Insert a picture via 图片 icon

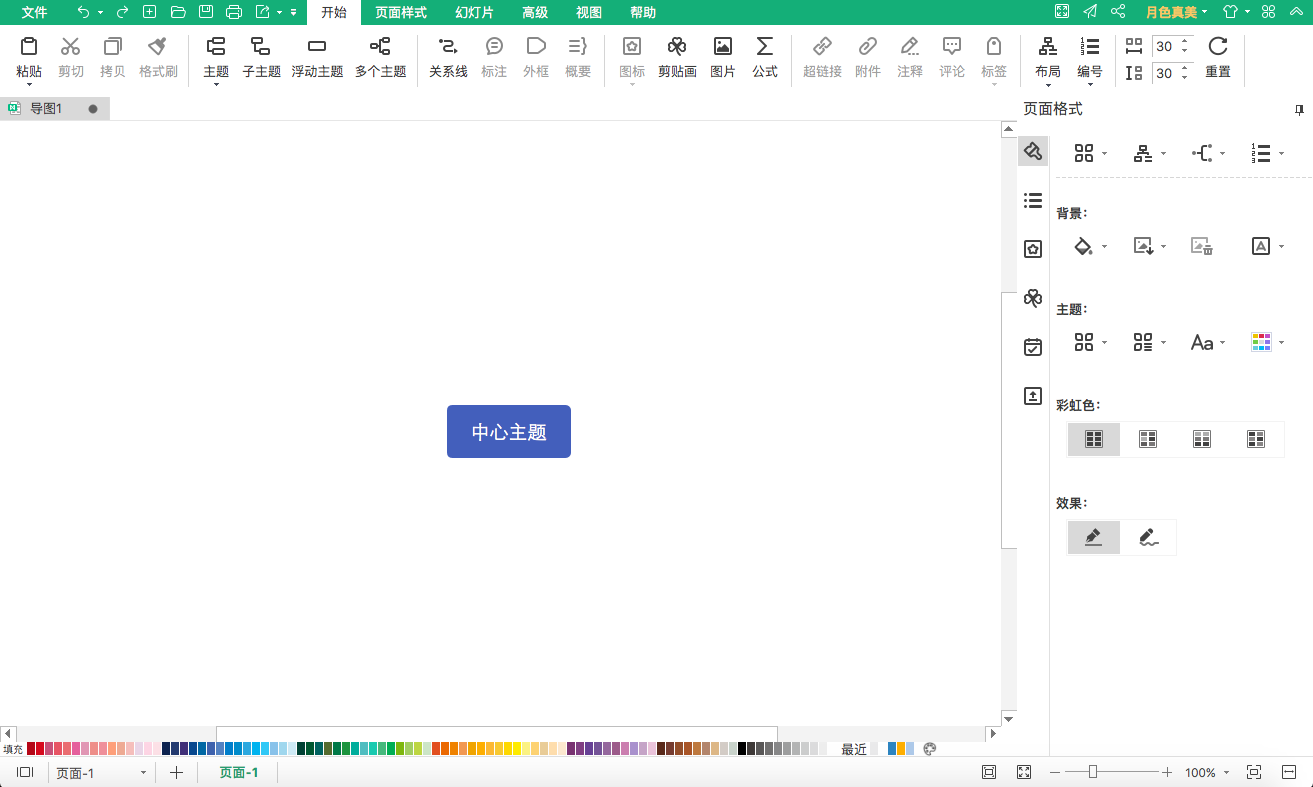pos(722,47)
